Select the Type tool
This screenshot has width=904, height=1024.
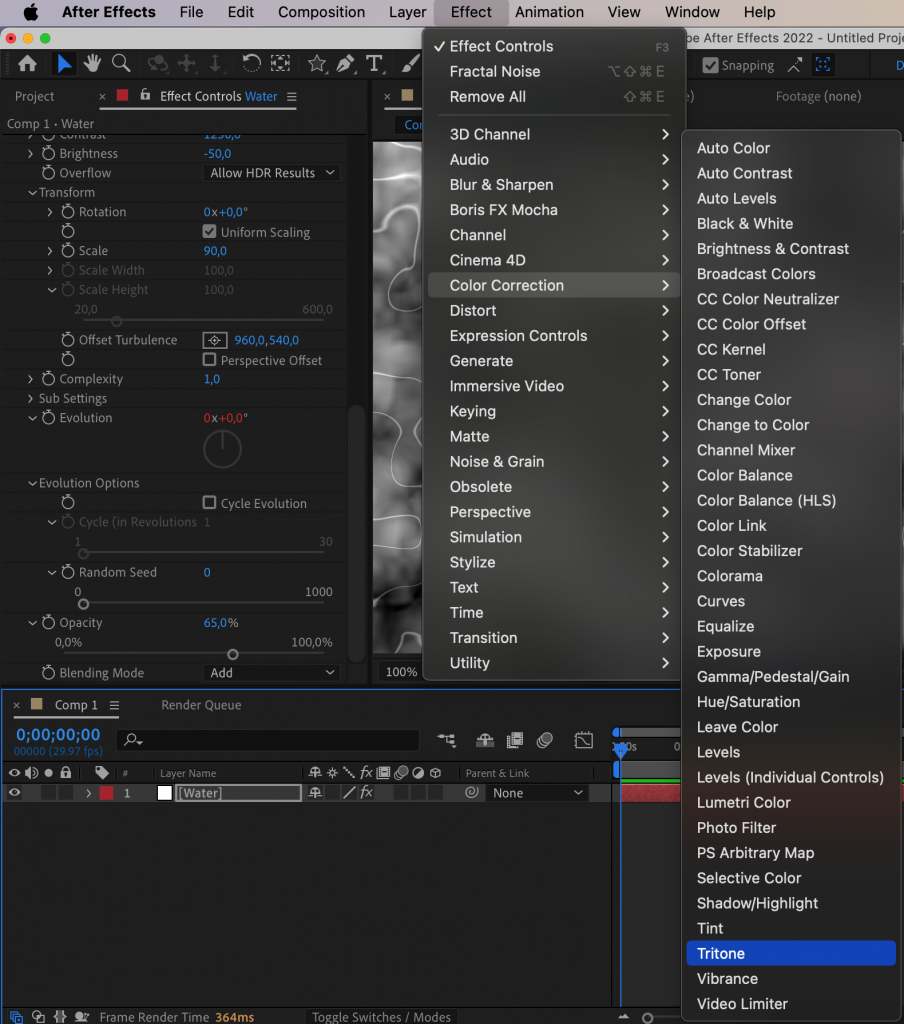click(372, 64)
